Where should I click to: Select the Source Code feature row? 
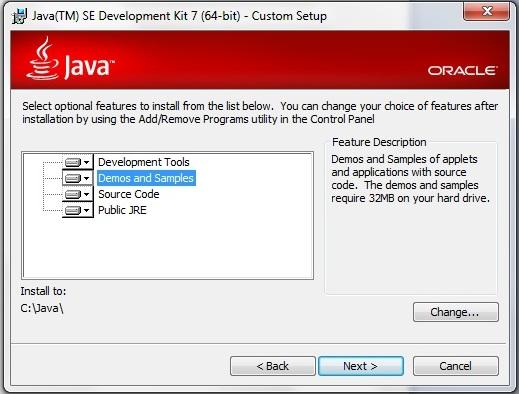coord(129,194)
